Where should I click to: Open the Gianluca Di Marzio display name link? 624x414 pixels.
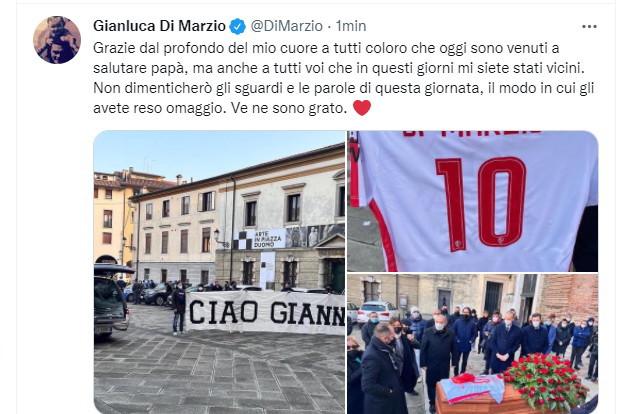[x=159, y=26]
